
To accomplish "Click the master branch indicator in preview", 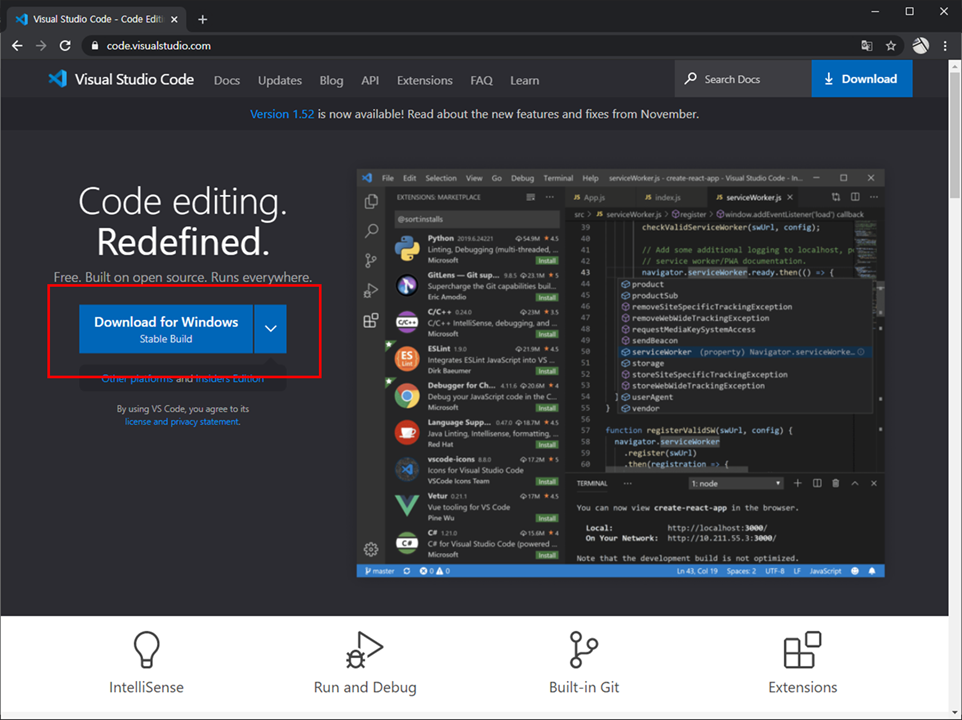I will click(380, 571).
